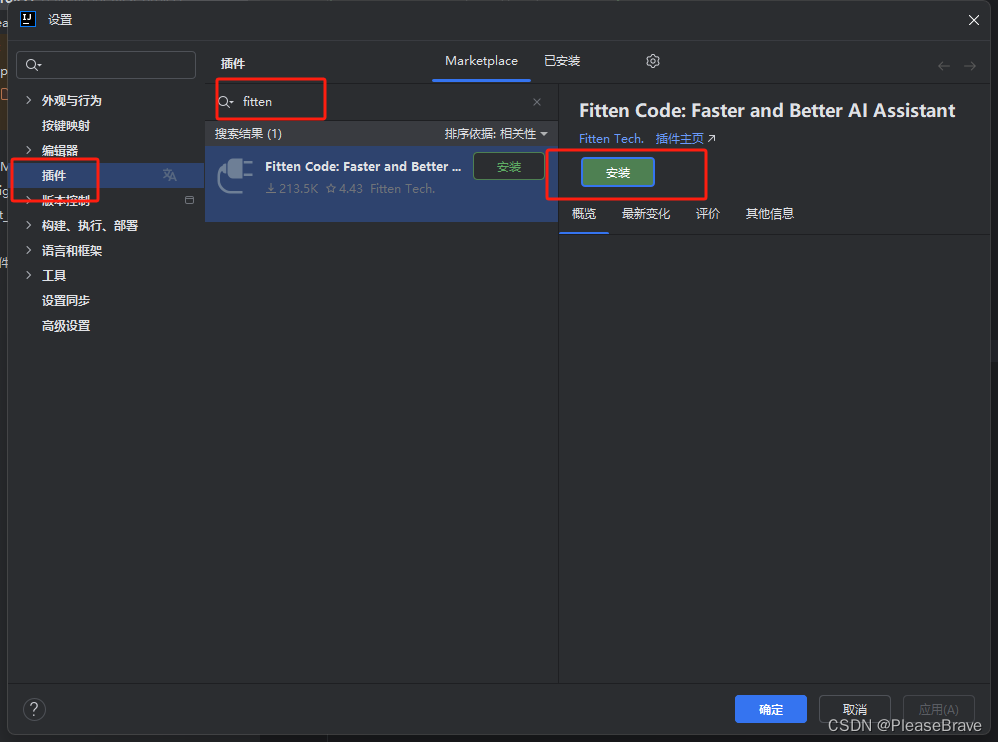Focus the plugin search field containing fitten

pyautogui.click(x=382, y=102)
